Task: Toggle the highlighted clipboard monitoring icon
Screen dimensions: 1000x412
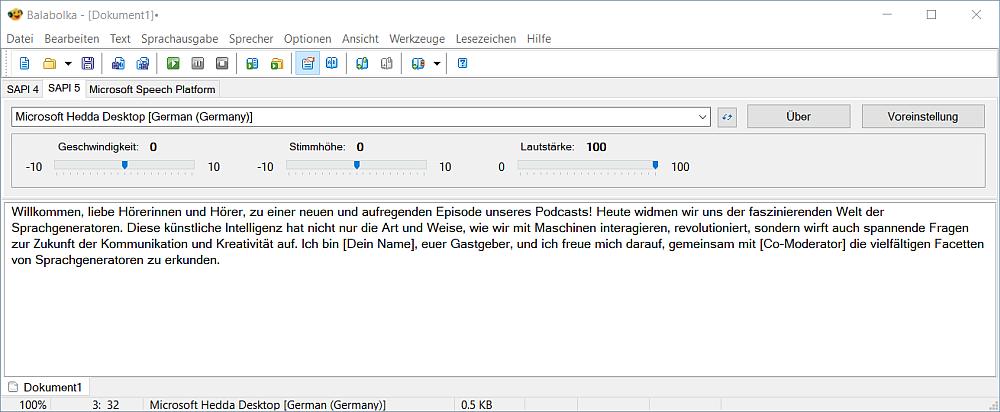Action: 307,64
